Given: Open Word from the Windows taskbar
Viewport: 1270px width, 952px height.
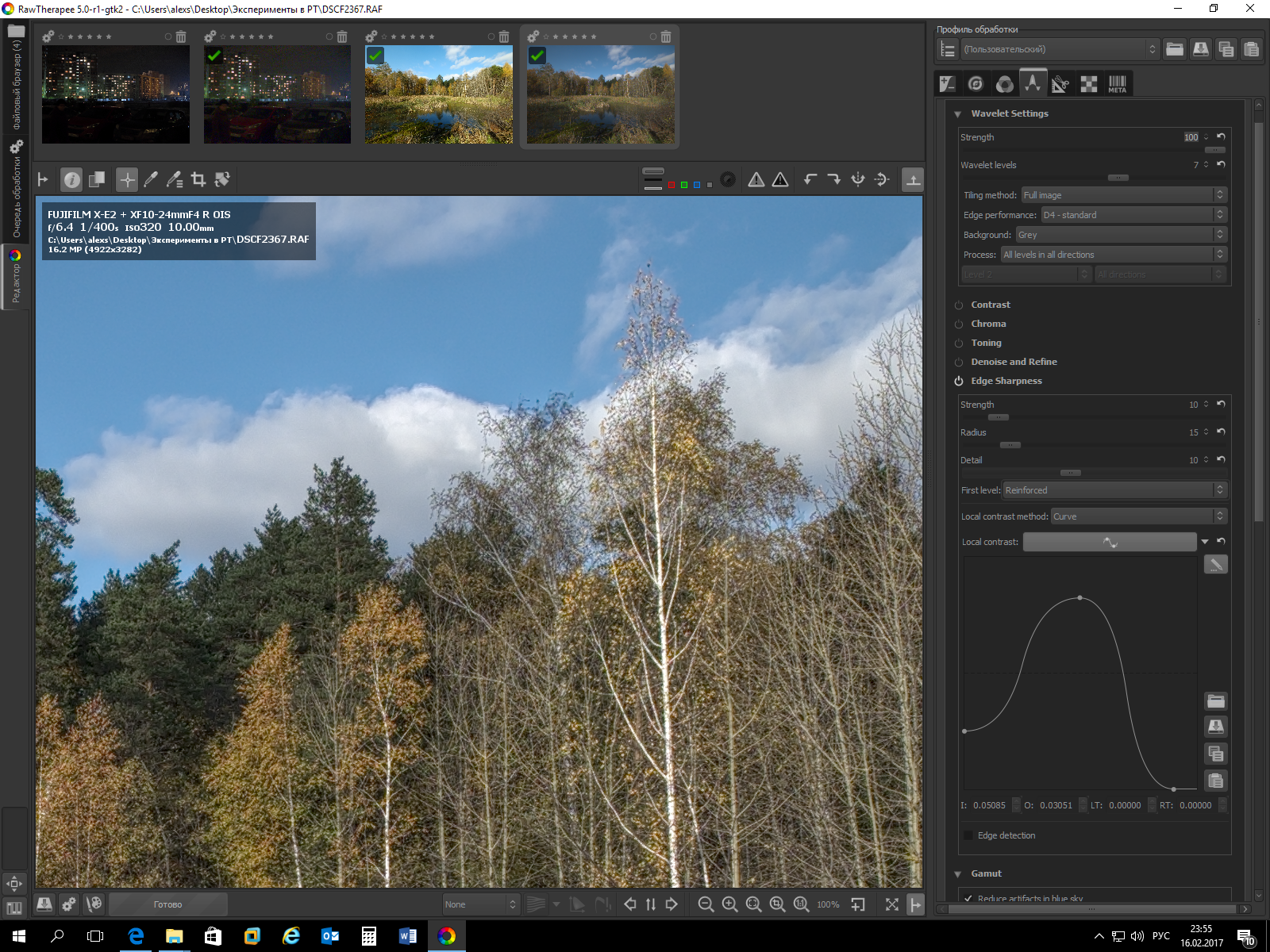Looking at the screenshot, I should [408, 936].
